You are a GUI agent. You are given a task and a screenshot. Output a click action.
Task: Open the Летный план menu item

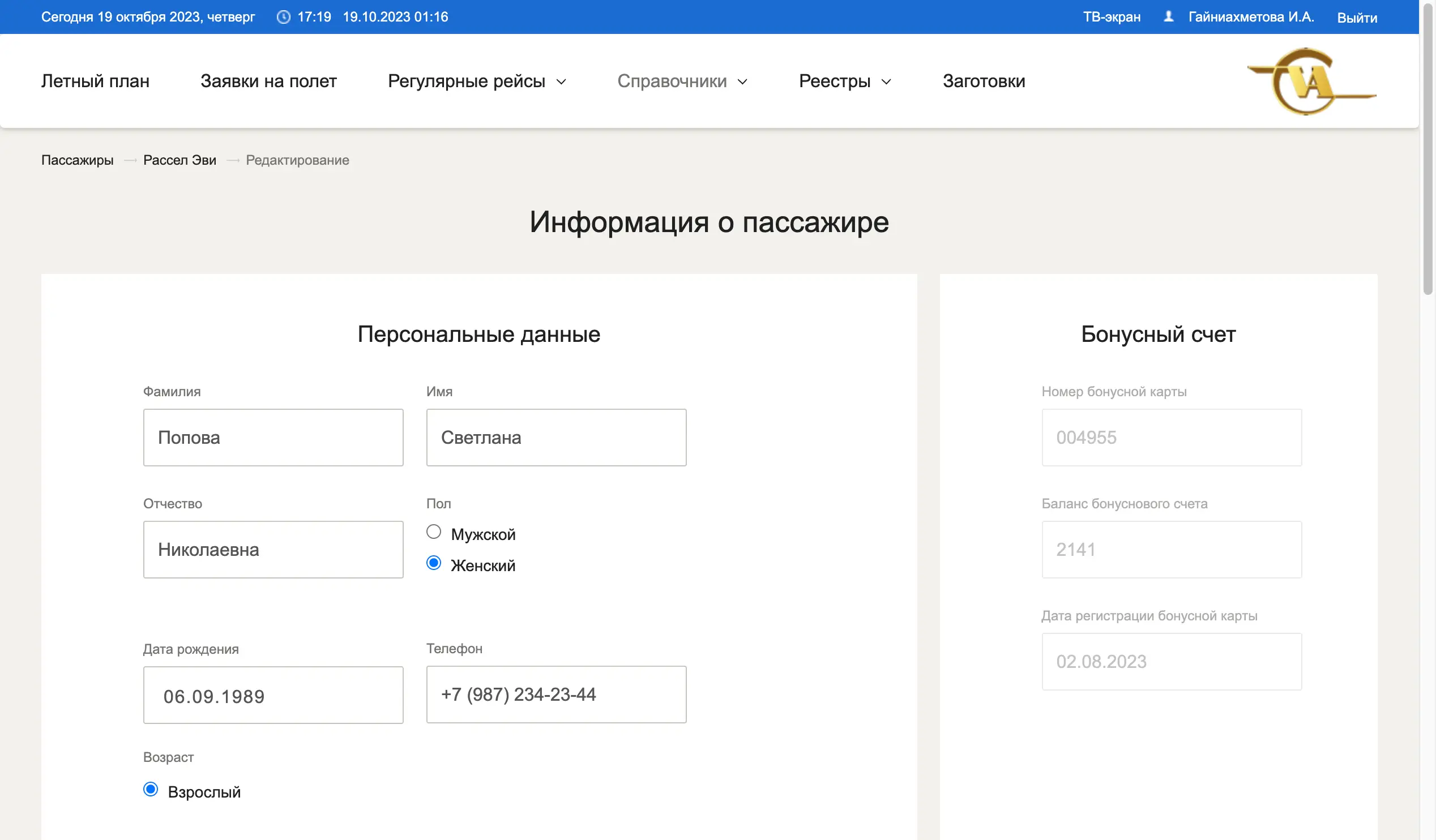coord(95,81)
